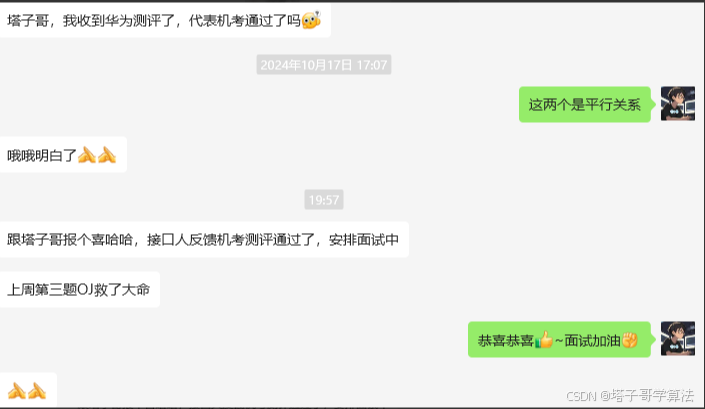Click the "CSDN @塔子哥学算法" watermark

click(x=630, y=396)
